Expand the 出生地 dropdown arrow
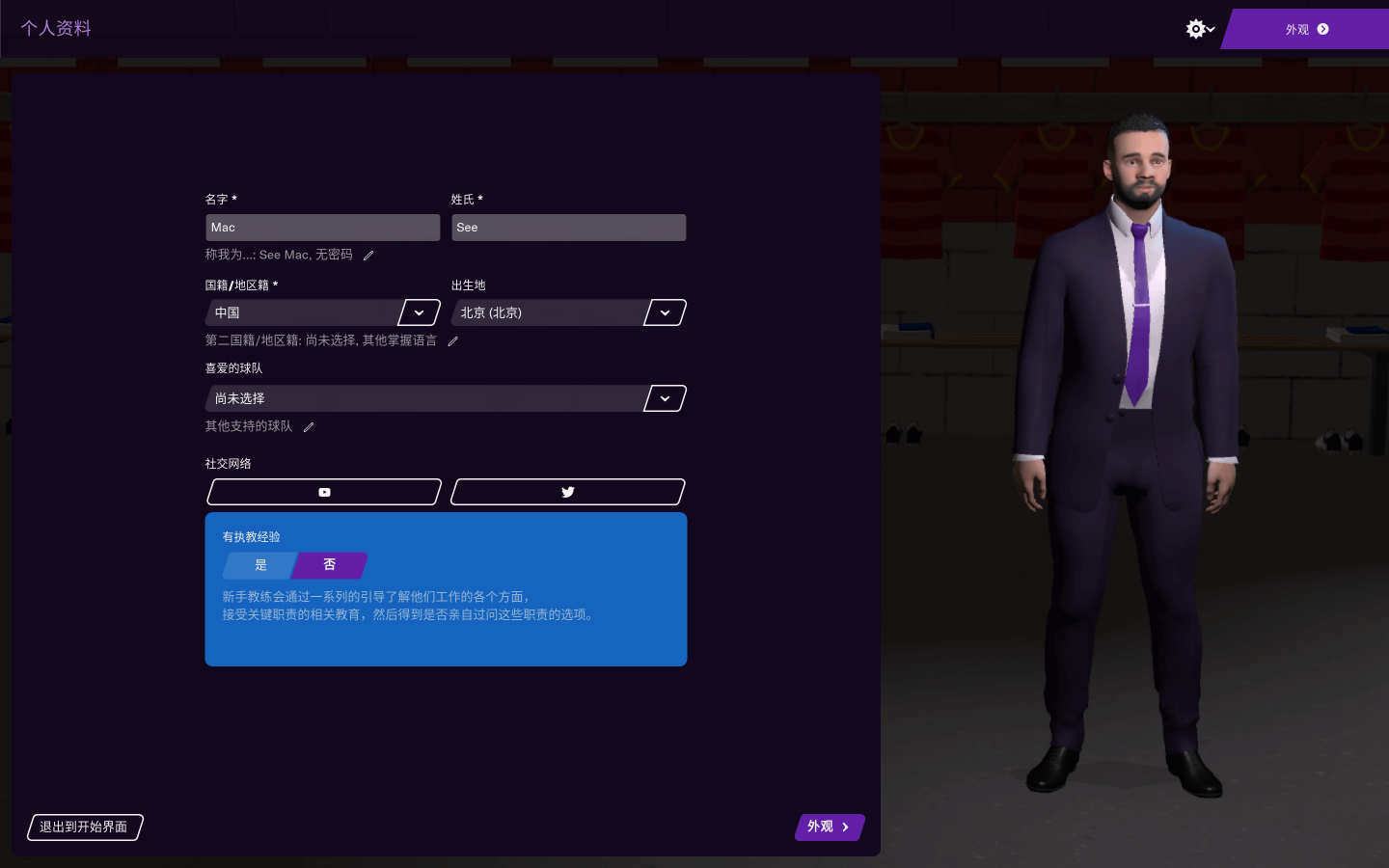The image size is (1389, 868). [x=665, y=312]
